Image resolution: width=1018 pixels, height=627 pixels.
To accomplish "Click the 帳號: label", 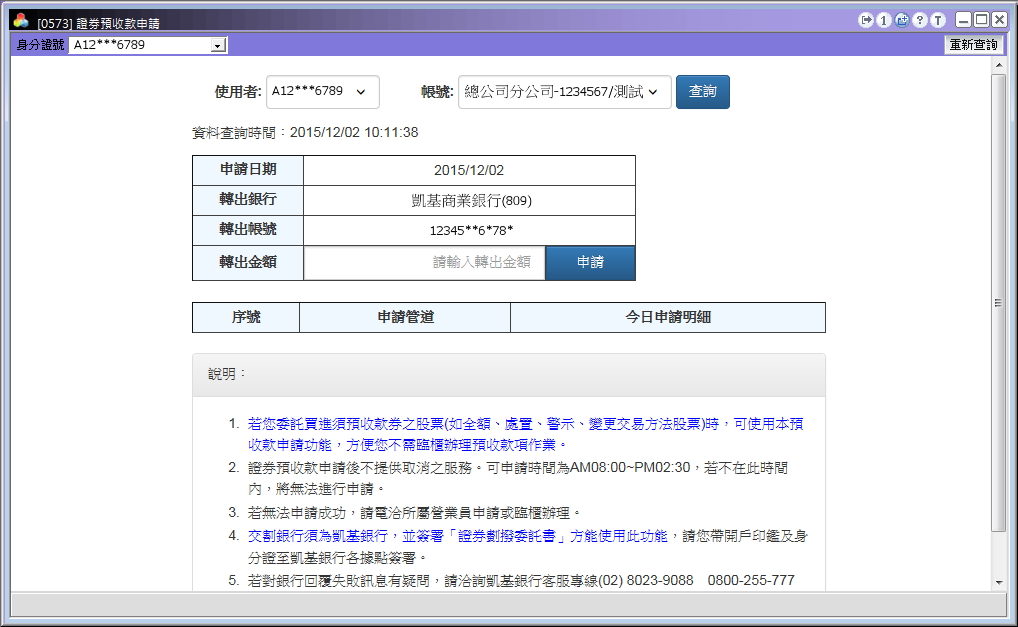I will (x=437, y=92).
